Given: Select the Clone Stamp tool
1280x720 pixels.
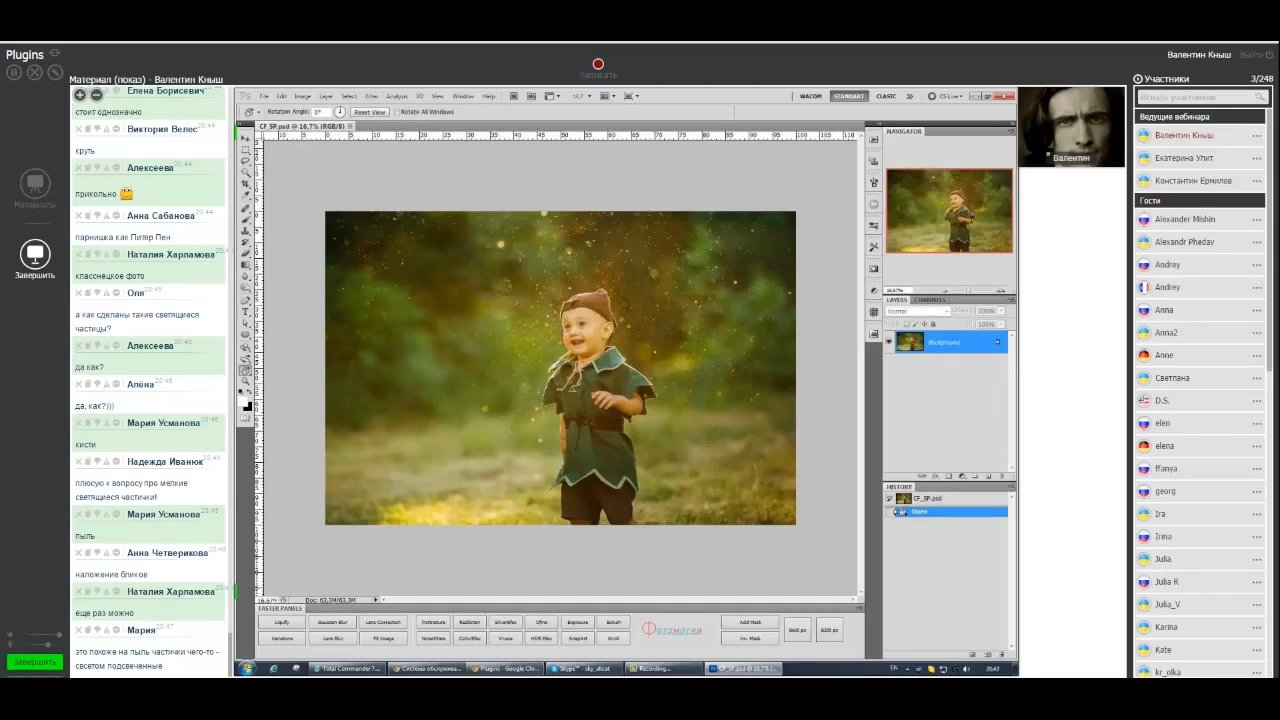Looking at the screenshot, I should tap(246, 231).
